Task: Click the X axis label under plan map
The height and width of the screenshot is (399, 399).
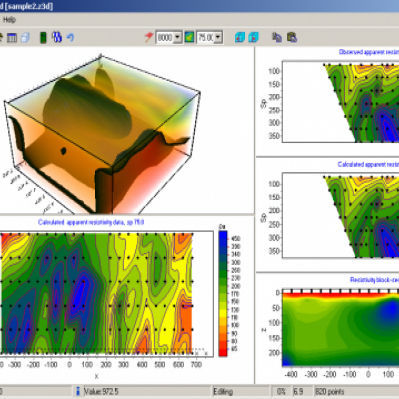Action: click(x=97, y=376)
